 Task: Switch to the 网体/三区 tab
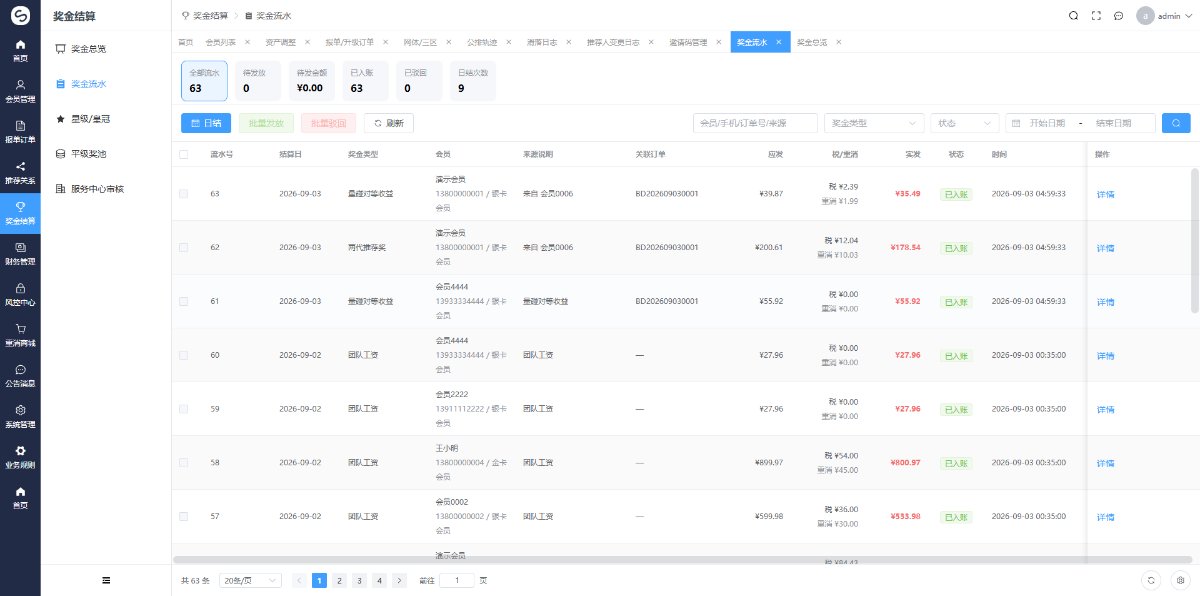tap(418, 42)
